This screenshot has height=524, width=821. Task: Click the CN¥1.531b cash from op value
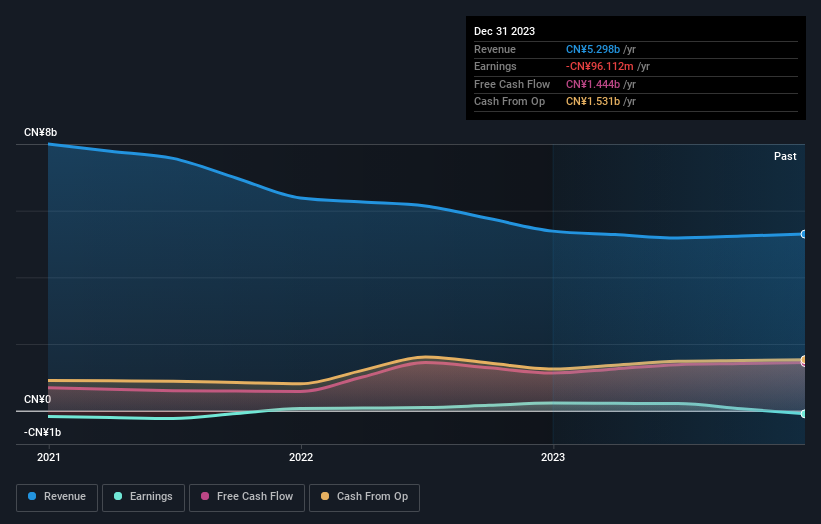pyautogui.click(x=593, y=102)
